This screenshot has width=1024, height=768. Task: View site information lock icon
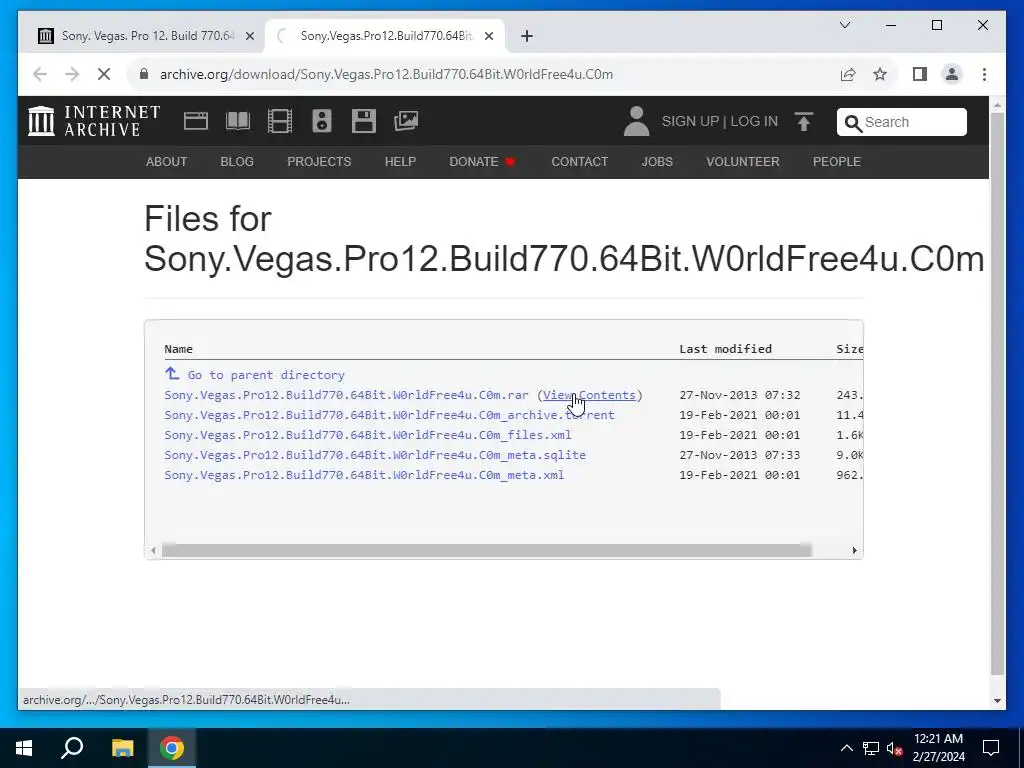[x=144, y=74]
